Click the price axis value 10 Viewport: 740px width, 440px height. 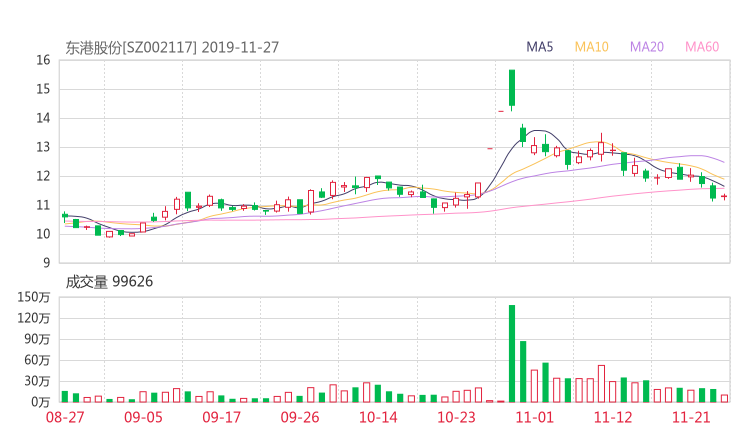pos(43,234)
